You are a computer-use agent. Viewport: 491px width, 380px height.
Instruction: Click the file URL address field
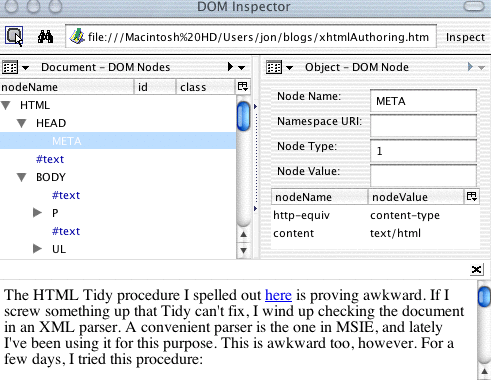251,36
